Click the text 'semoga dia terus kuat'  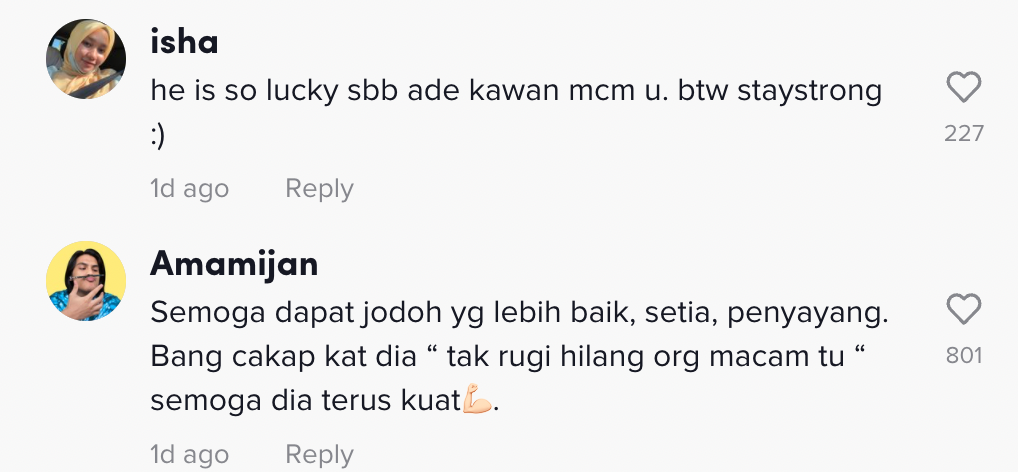(305, 401)
